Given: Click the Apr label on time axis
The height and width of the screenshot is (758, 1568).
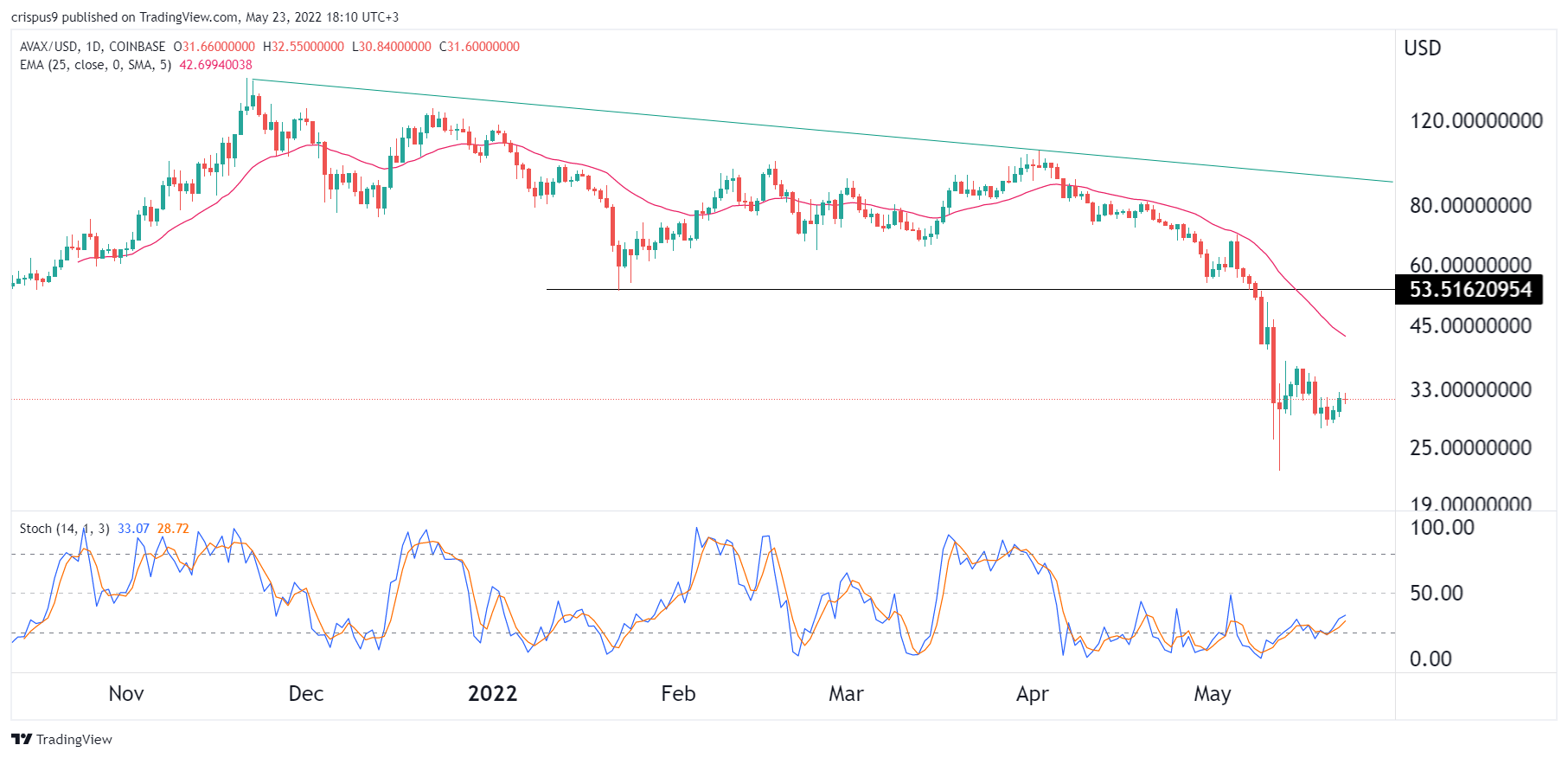Looking at the screenshot, I should (1033, 694).
